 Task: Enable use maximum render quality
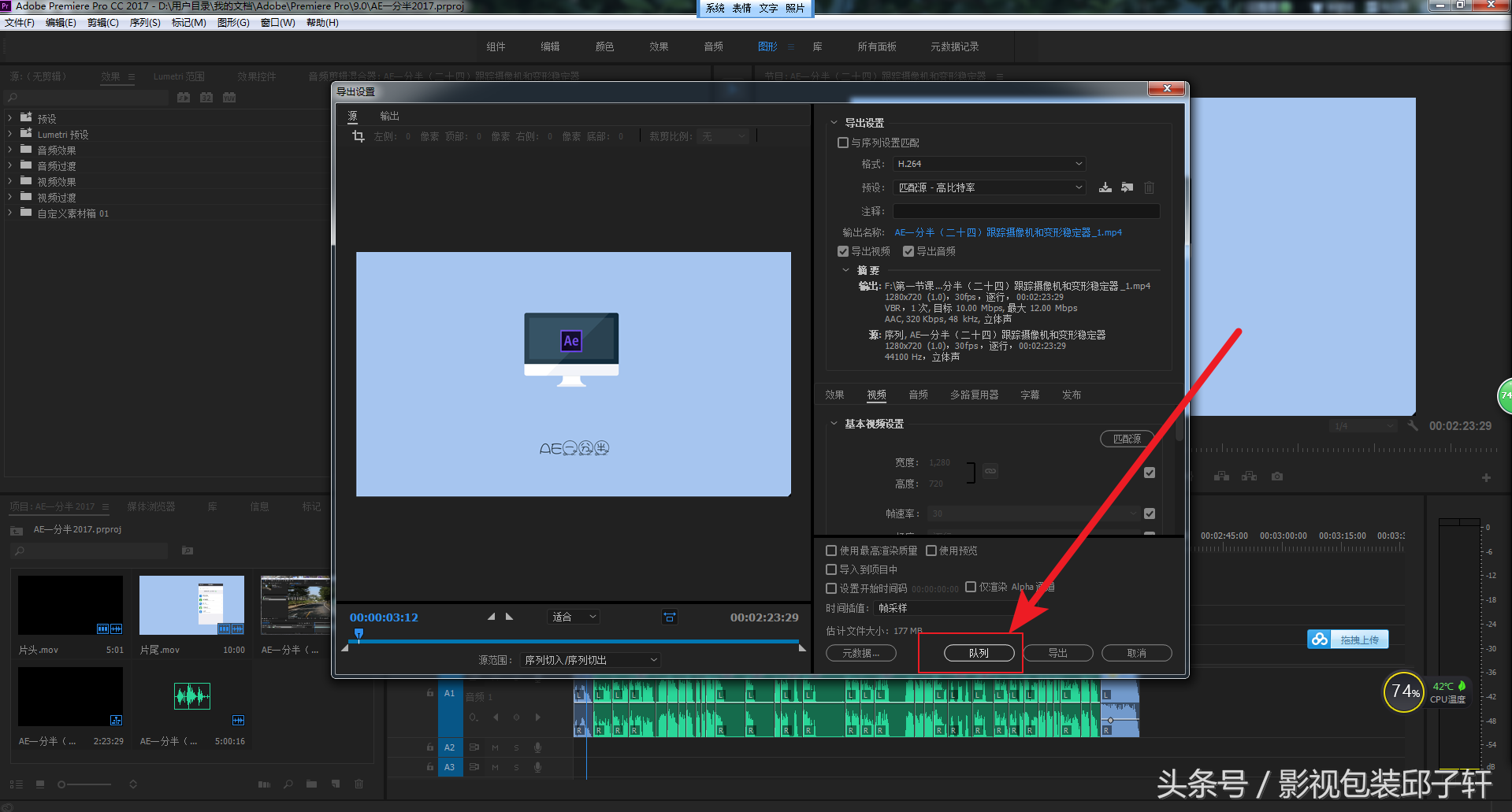click(831, 551)
